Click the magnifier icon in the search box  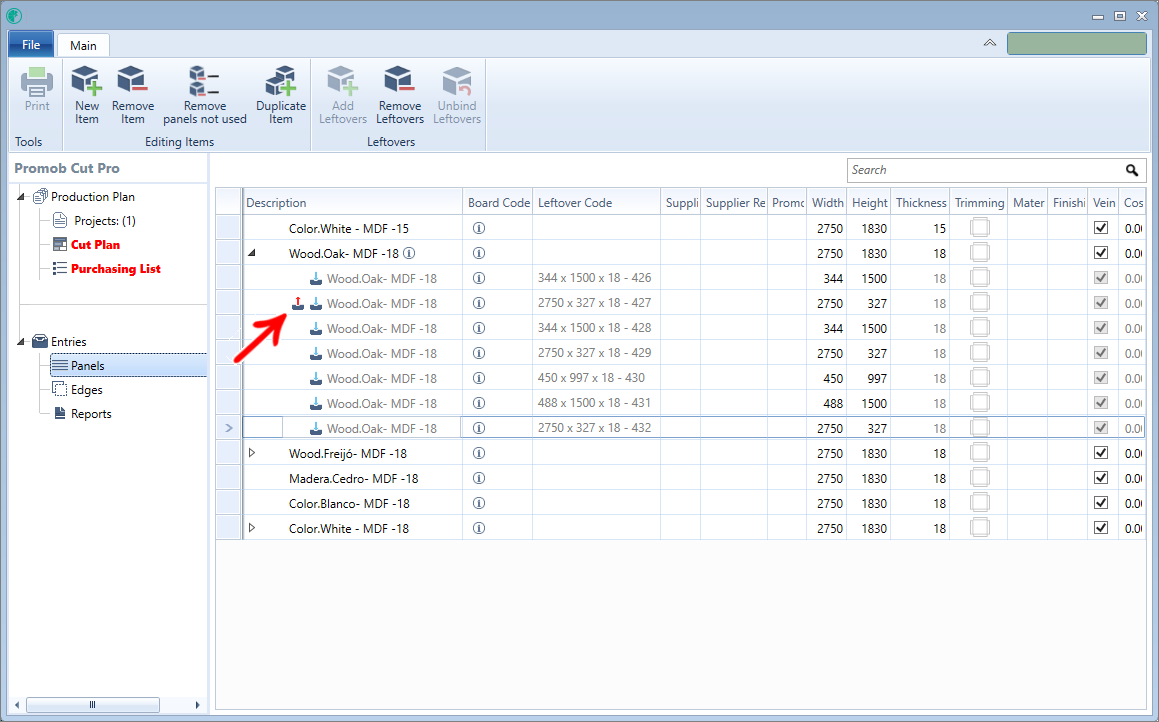tap(1132, 170)
